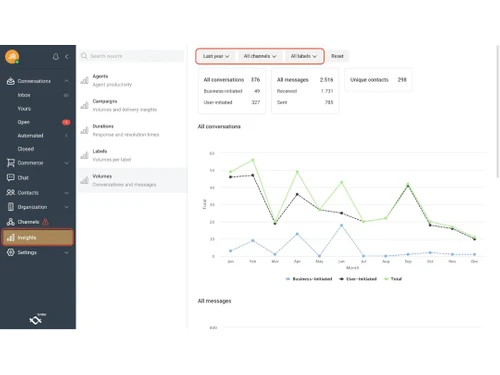
Task: Click the Channels warning triangle icon
Action: [x=45, y=222]
